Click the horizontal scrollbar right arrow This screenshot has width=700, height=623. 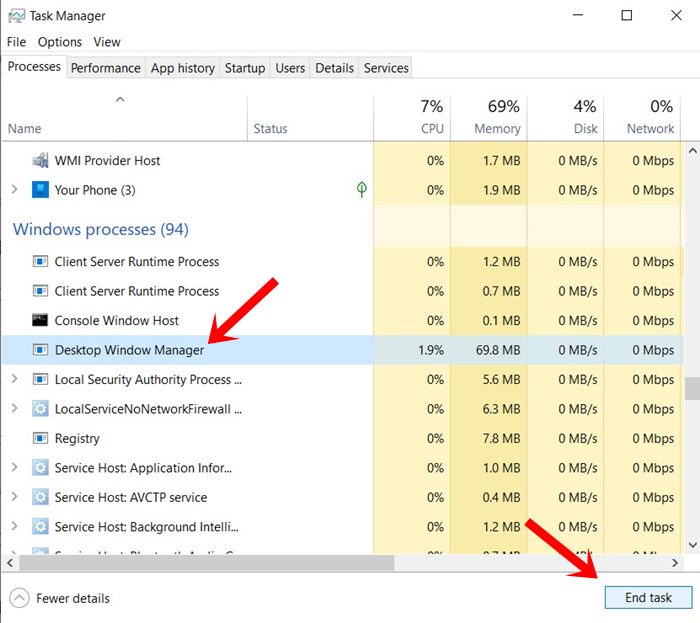[x=675, y=563]
